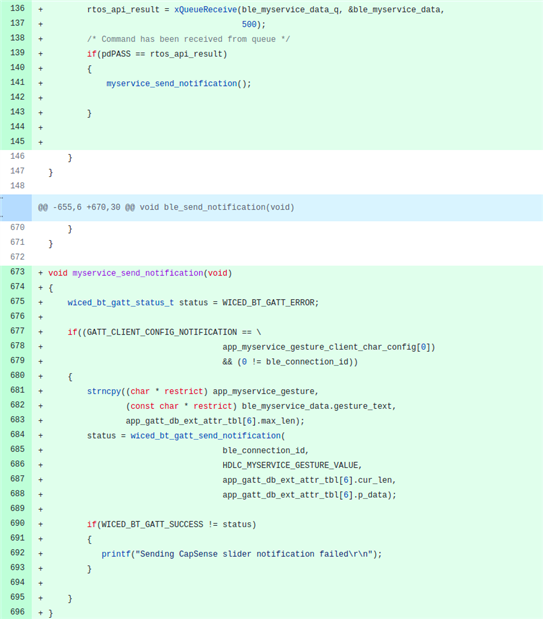This screenshot has height=619, width=543.
Task: Click the plus marker on line 692
Action: [40, 554]
